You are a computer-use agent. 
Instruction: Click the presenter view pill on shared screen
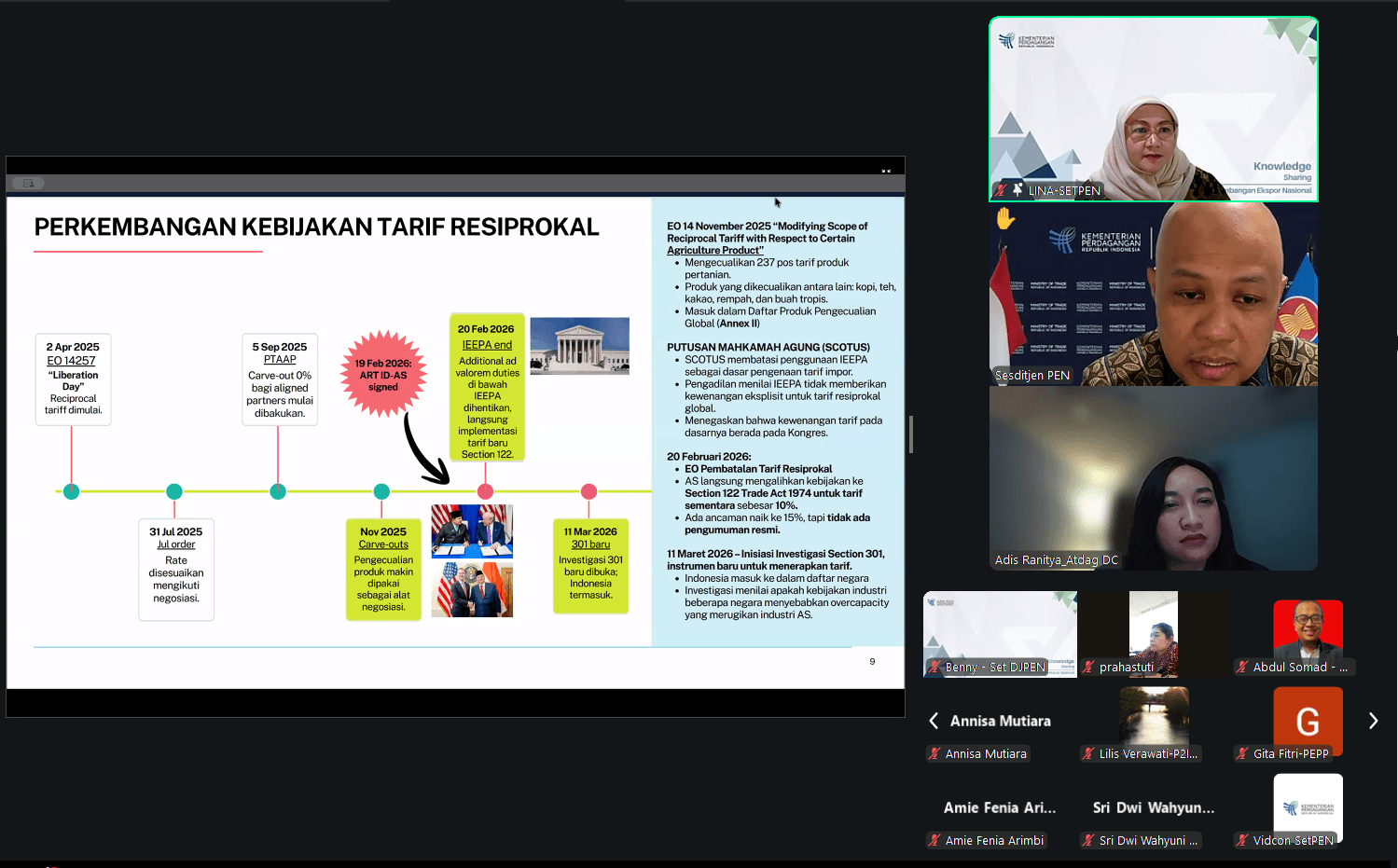[29, 184]
